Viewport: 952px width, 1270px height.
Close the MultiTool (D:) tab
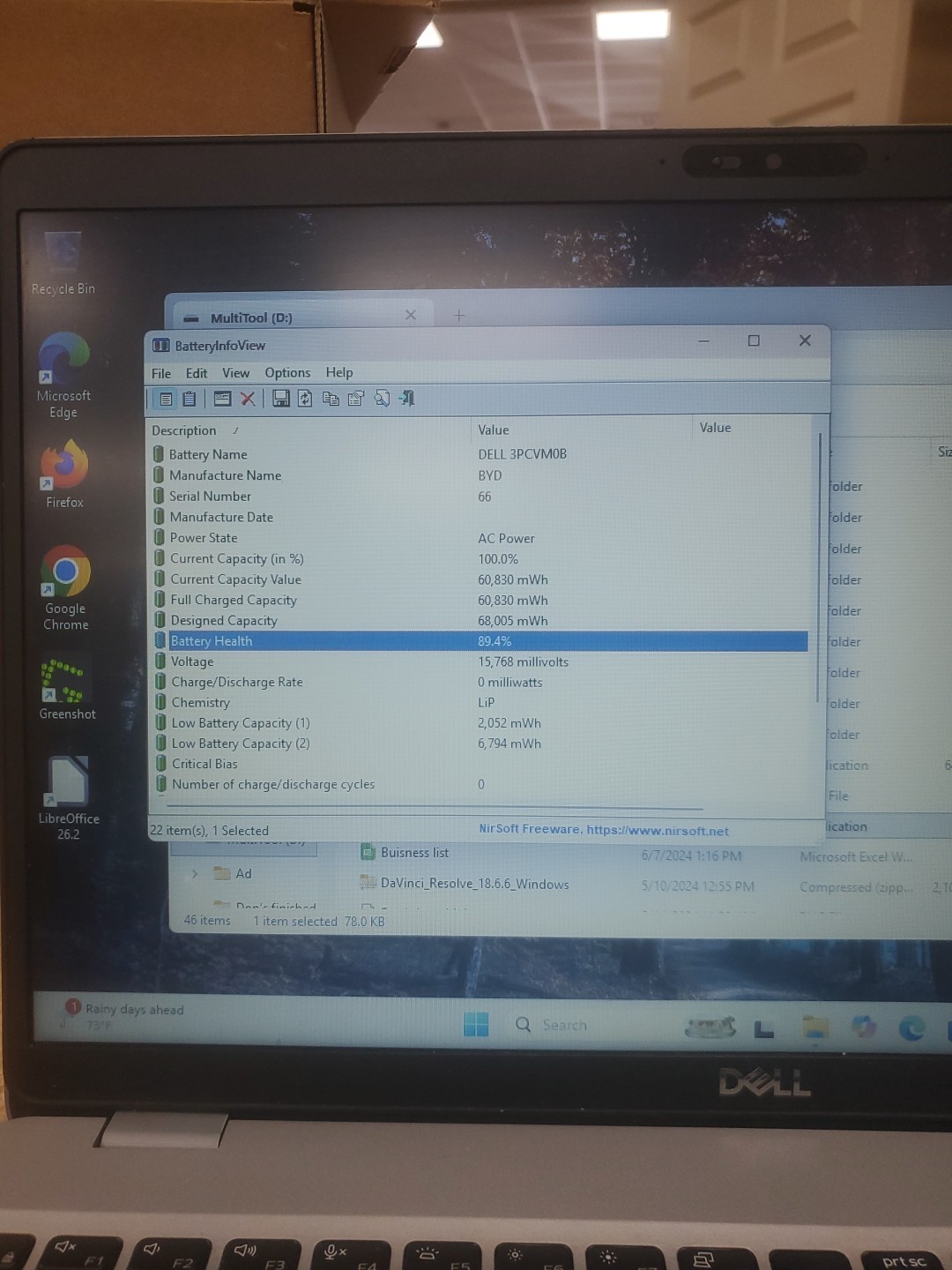(411, 315)
